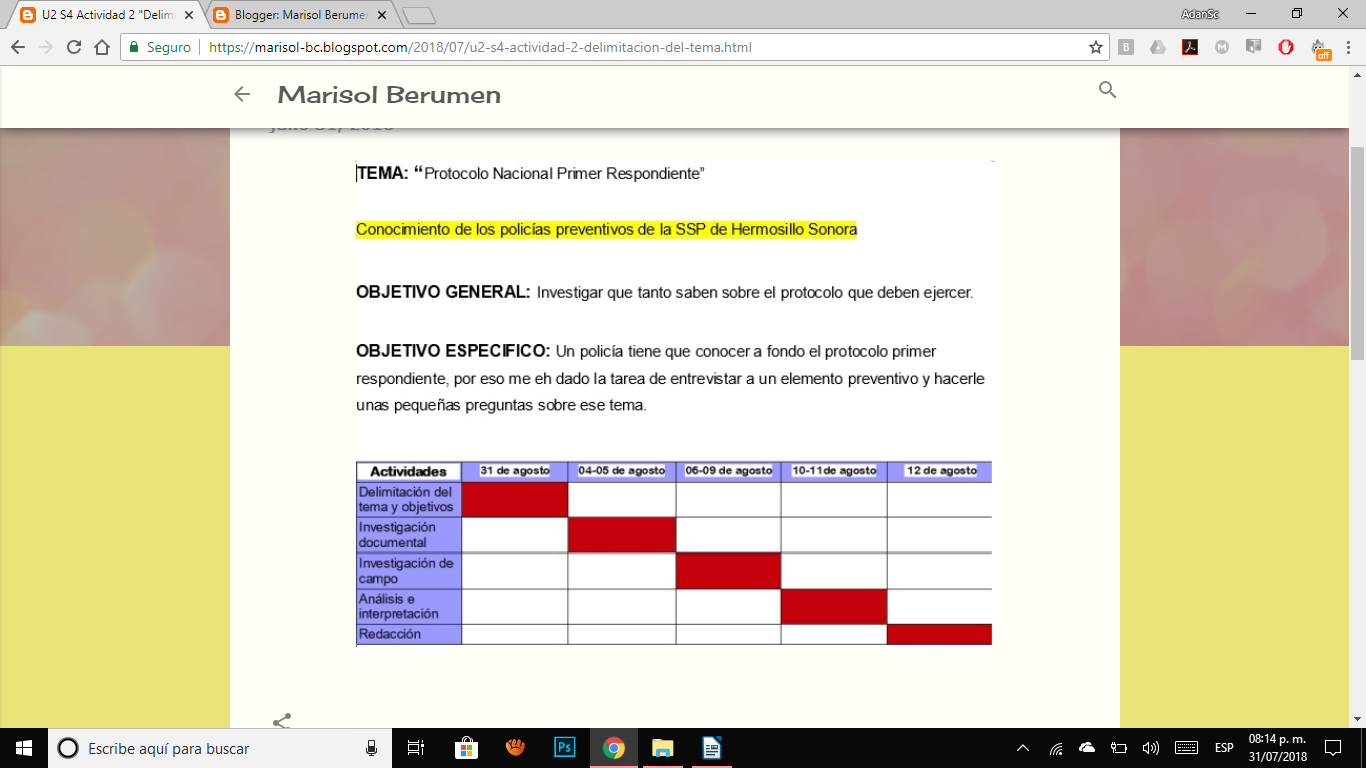Click the share icon below the post
This screenshot has width=1366, height=768.
coord(281,719)
